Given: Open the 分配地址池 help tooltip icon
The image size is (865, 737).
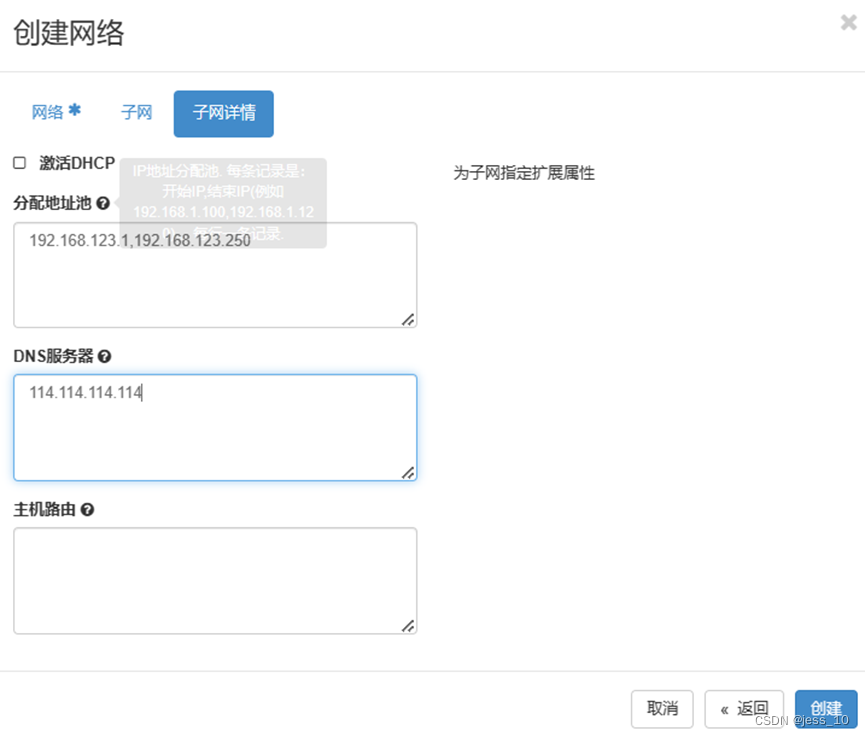Looking at the screenshot, I should [x=105, y=203].
